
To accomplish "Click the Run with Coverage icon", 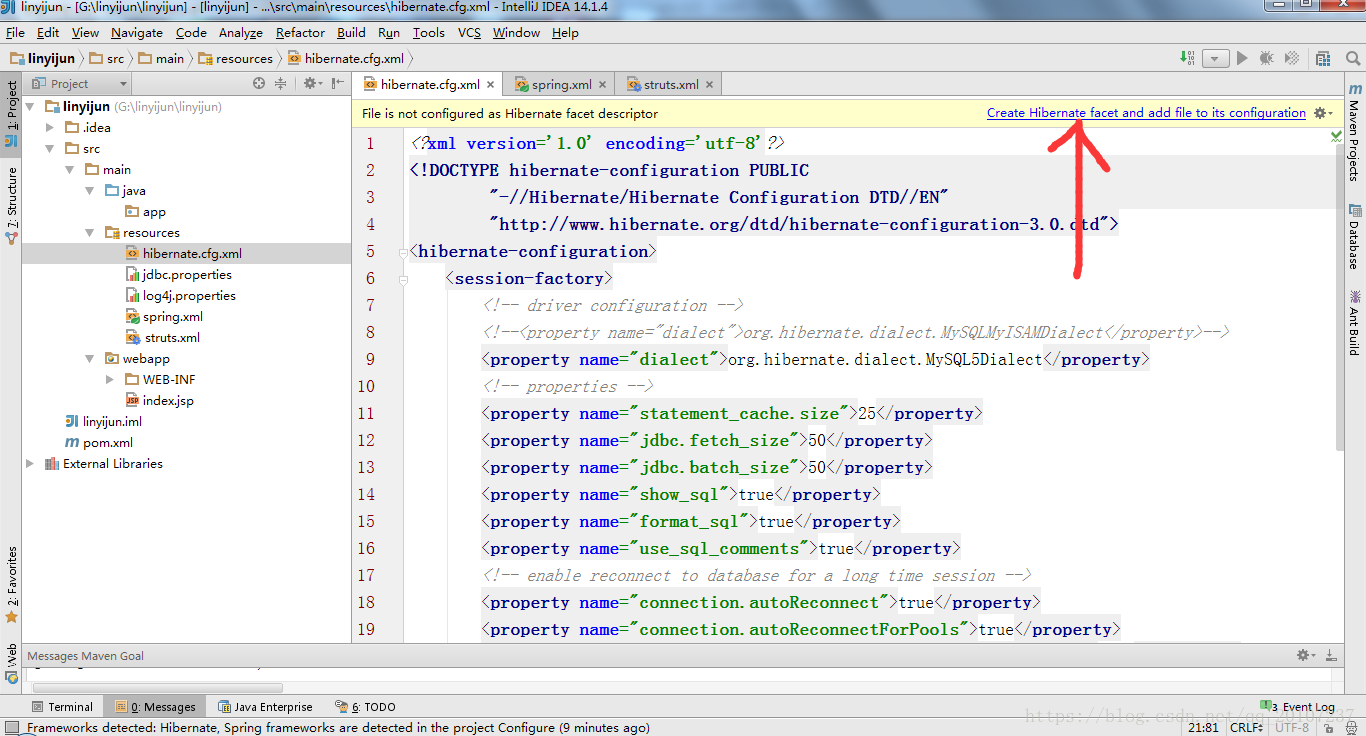I will coord(1292,58).
